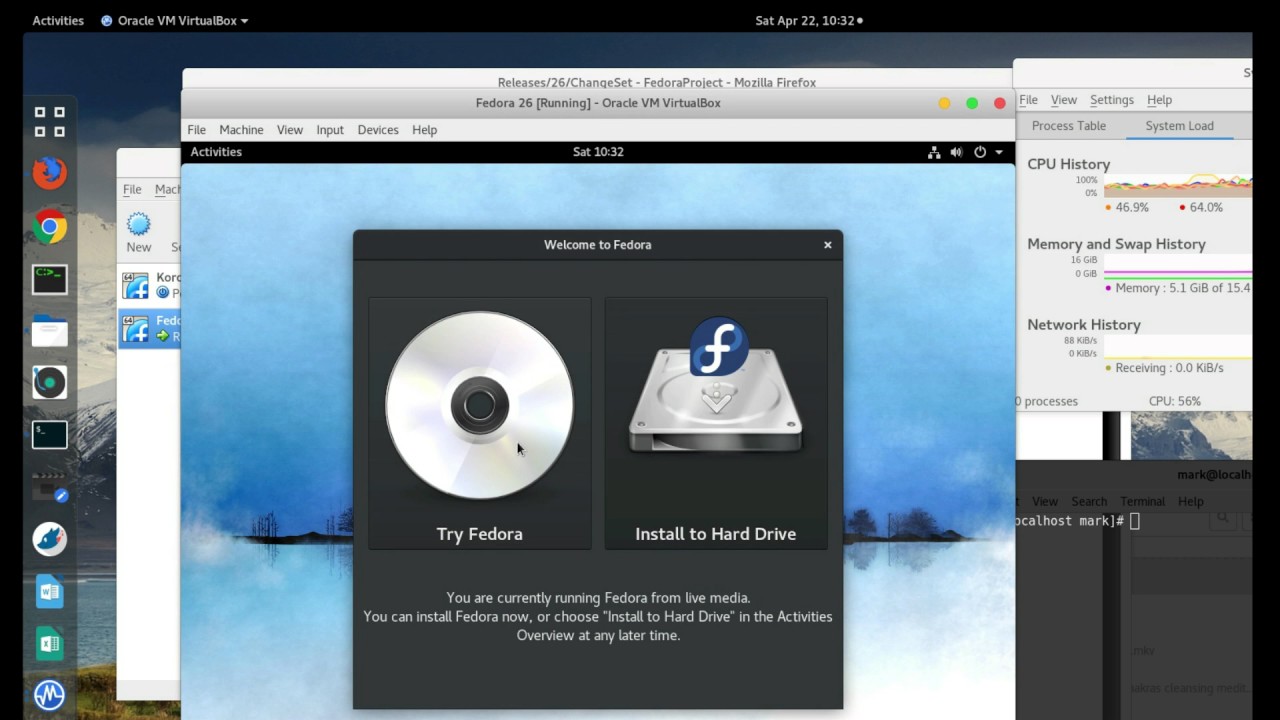Open the Help menu in System Monitor window
The image size is (1280, 720).
coord(1160,100)
